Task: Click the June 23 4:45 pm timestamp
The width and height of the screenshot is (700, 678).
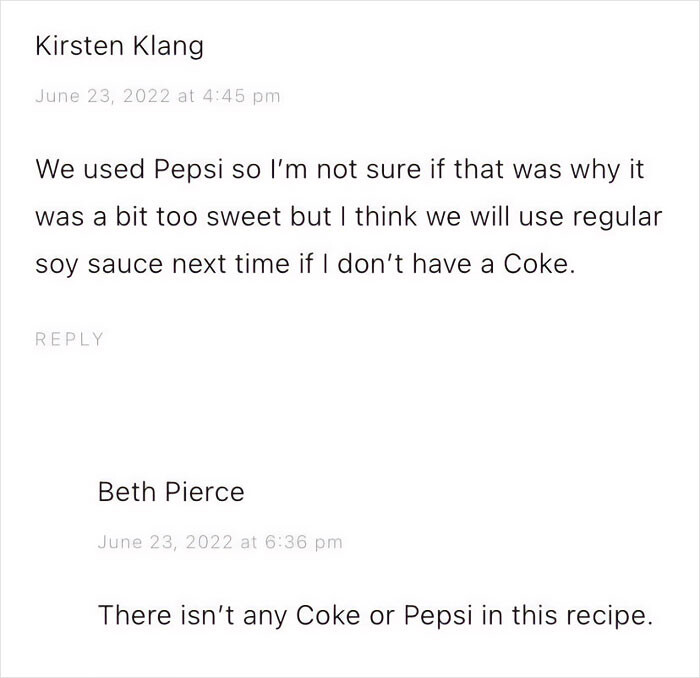Action: pyautogui.click(x=157, y=96)
